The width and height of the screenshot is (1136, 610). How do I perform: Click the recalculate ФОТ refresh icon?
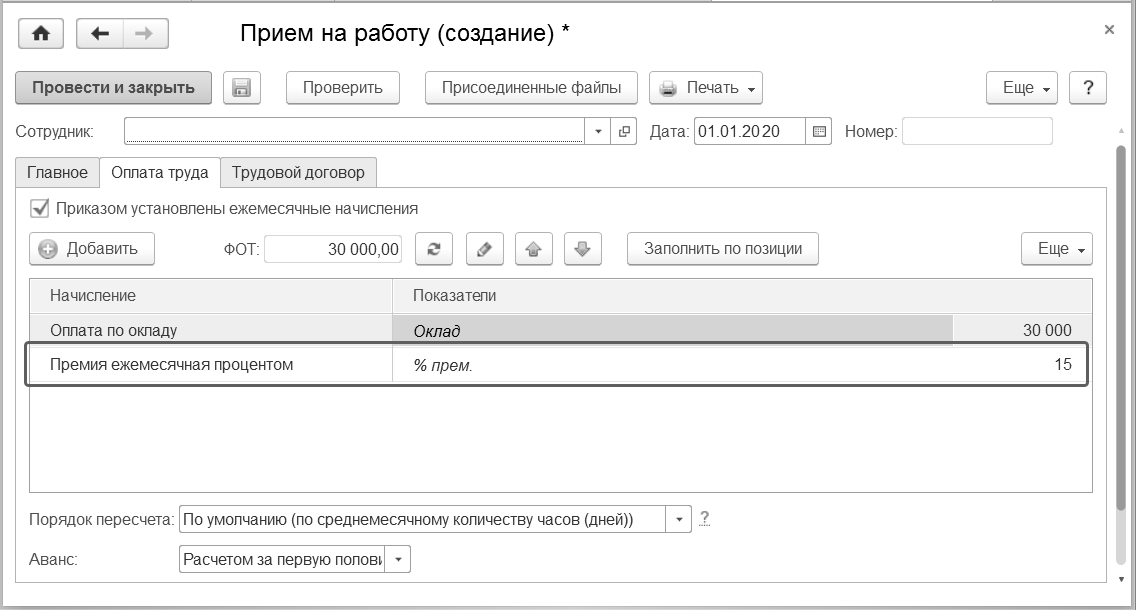pyautogui.click(x=434, y=248)
